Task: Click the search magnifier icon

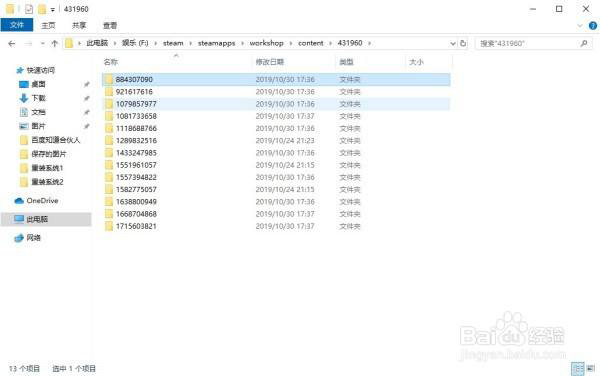Action: tap(584, 44)
